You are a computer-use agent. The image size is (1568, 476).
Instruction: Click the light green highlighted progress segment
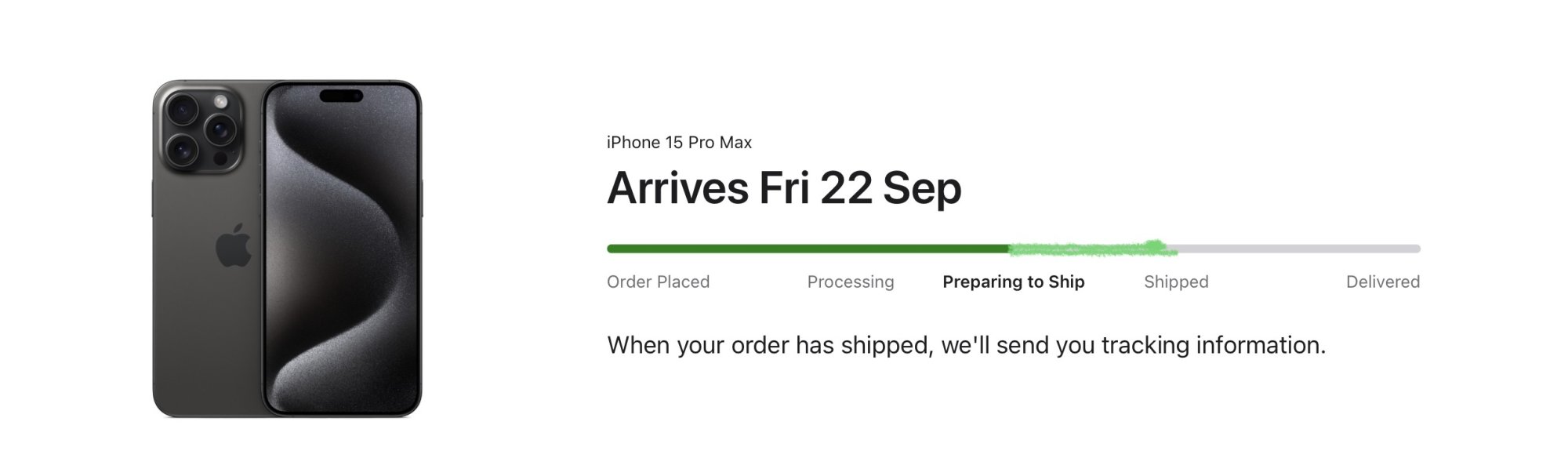[1092, 249]
